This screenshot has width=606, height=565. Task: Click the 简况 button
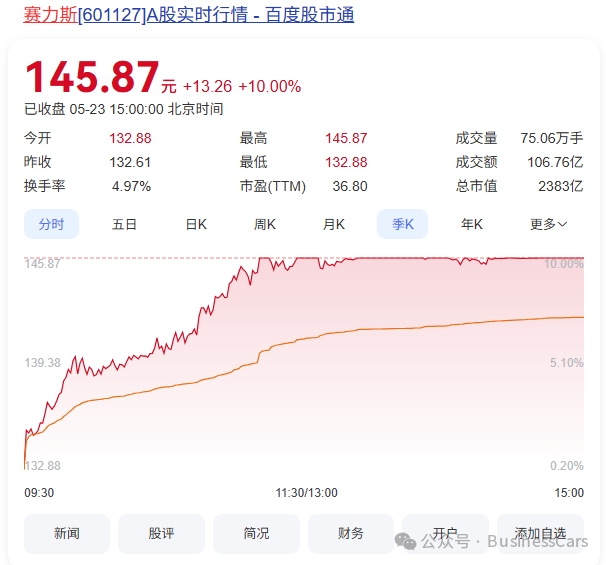(x=256, y=534)
